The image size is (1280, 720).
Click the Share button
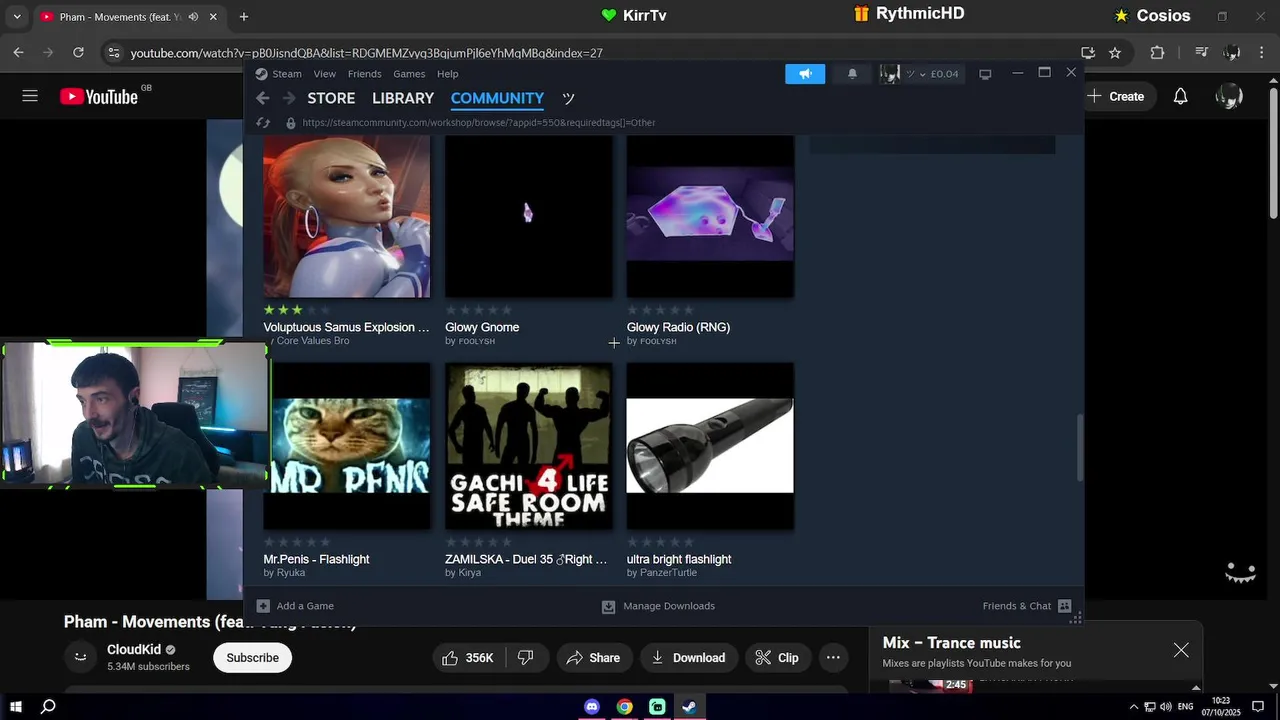pos(593,657)
